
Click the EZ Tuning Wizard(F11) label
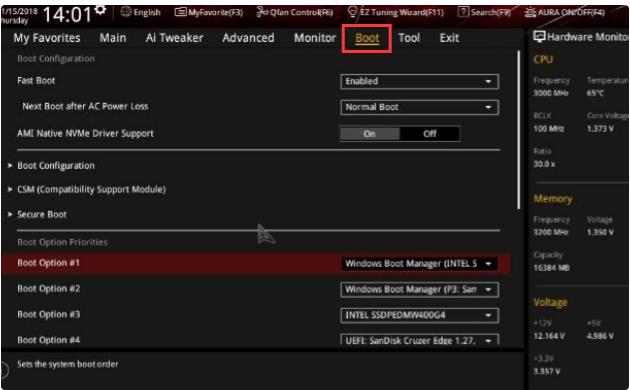[402, 12]
